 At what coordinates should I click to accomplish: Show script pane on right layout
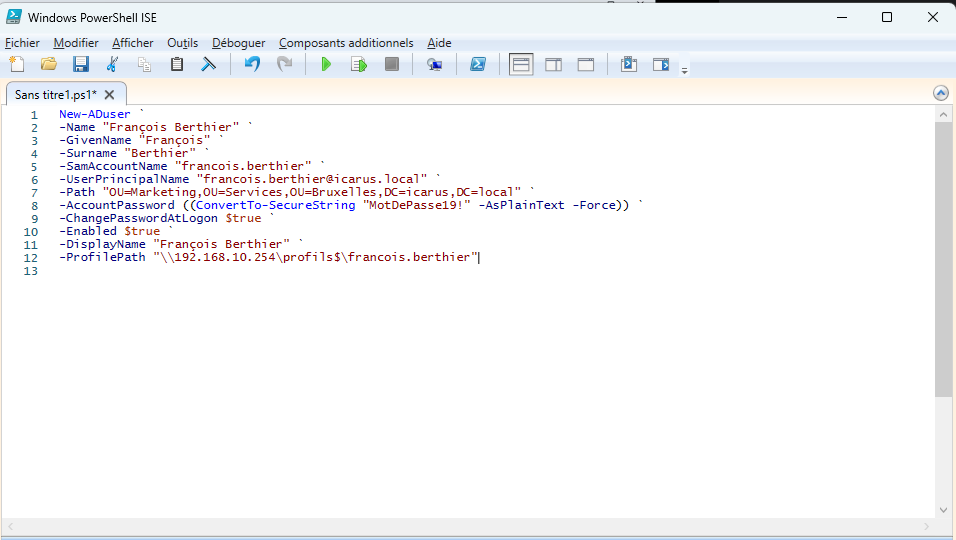pos(553,64)
